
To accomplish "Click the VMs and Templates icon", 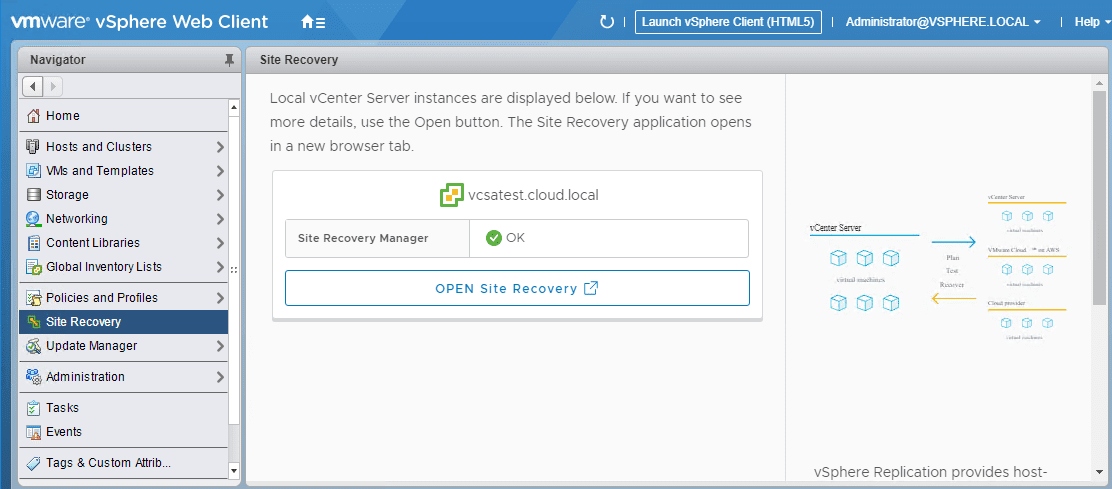I will pyautogui.click(x=33, y=171).
